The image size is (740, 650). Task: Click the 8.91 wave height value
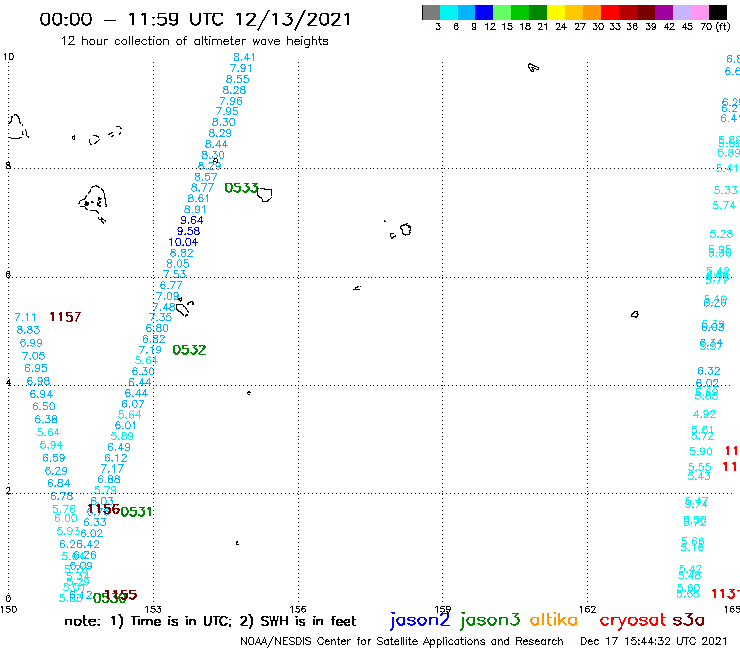(195, 209)
